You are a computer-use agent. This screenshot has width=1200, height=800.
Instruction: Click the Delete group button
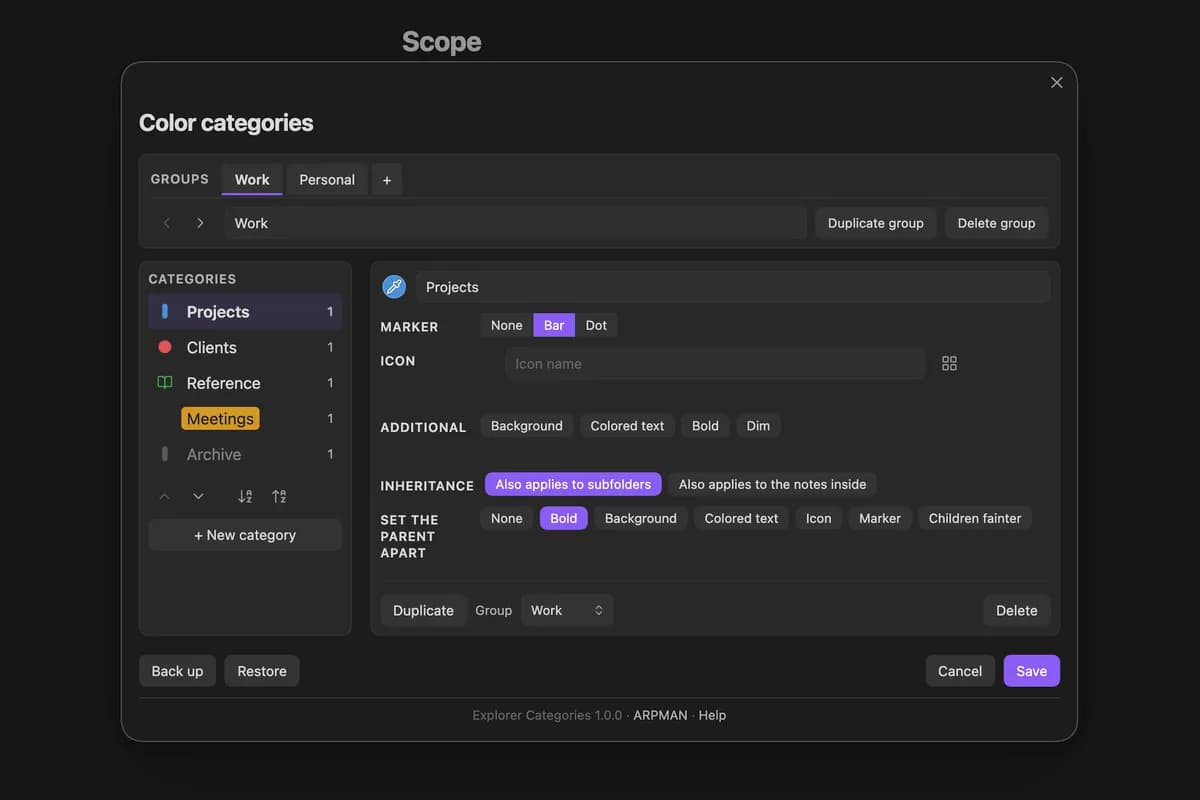coord(996,223)
